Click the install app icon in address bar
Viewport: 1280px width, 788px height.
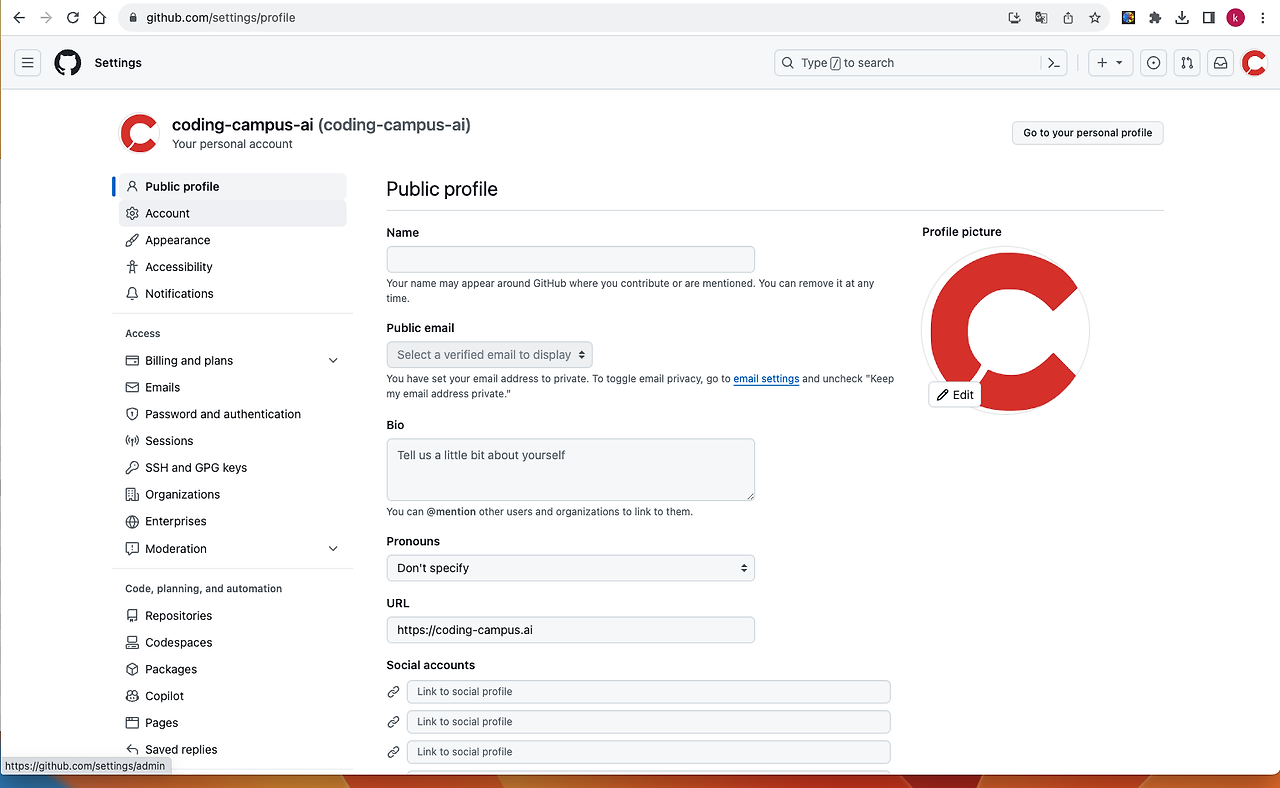pos(1014,18)
